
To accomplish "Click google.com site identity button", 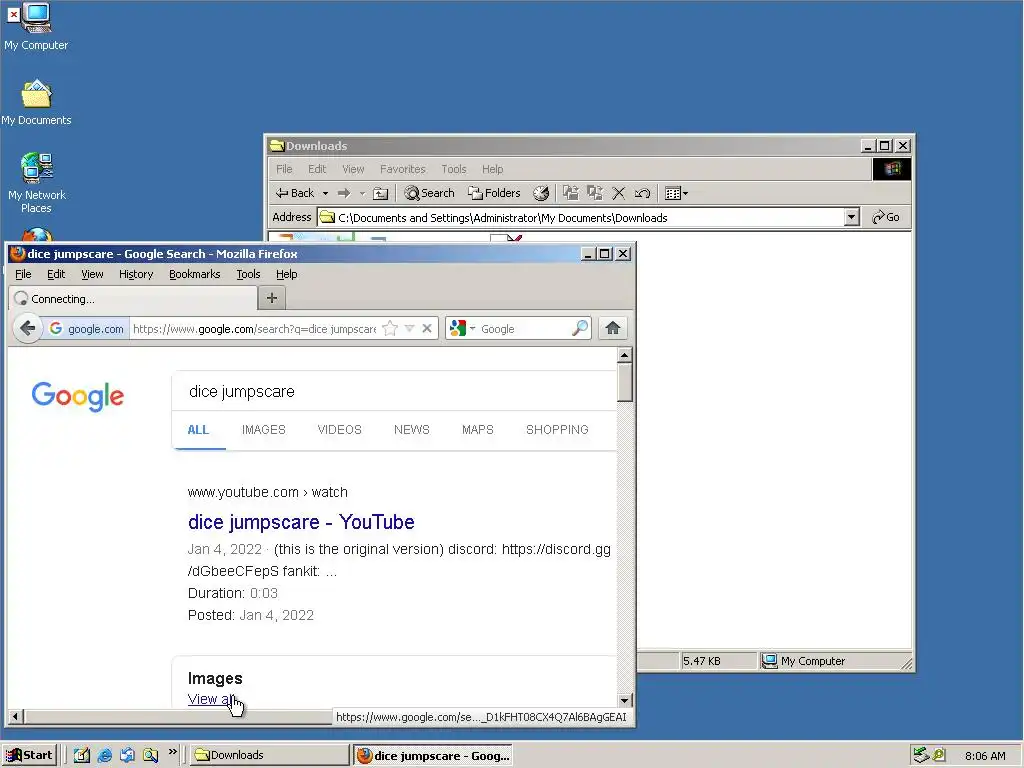I will coord(86,328).
